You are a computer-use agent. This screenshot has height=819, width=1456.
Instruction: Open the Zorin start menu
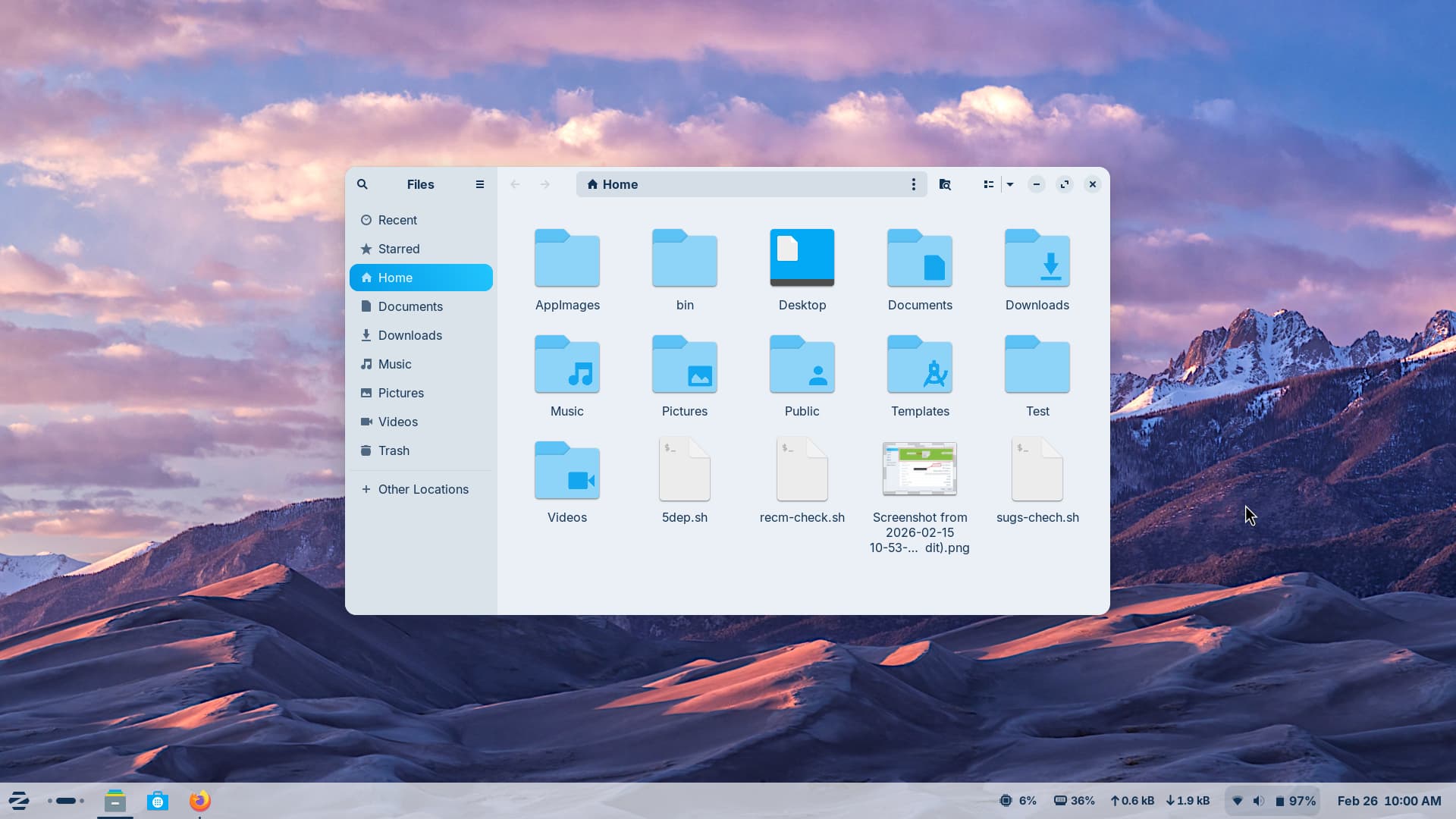(19, 801)
